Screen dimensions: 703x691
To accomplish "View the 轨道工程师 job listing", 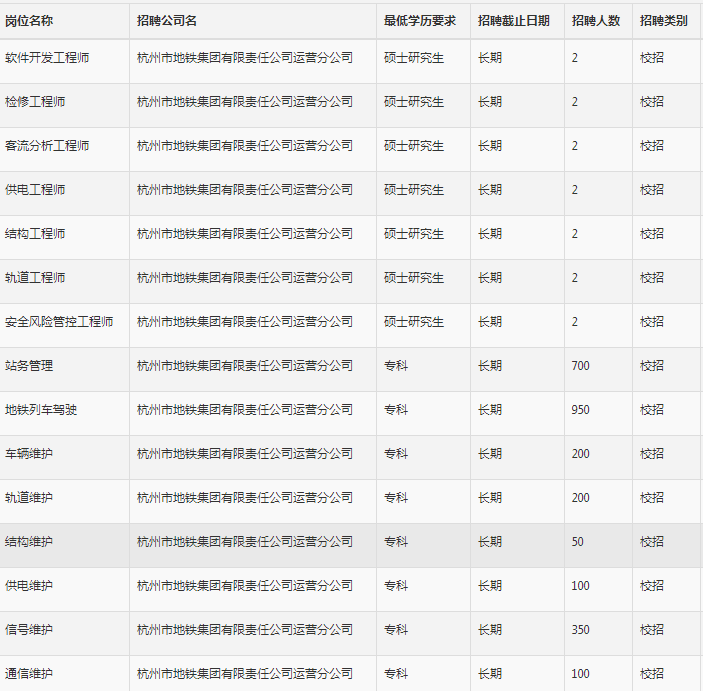I will [35, 278].
